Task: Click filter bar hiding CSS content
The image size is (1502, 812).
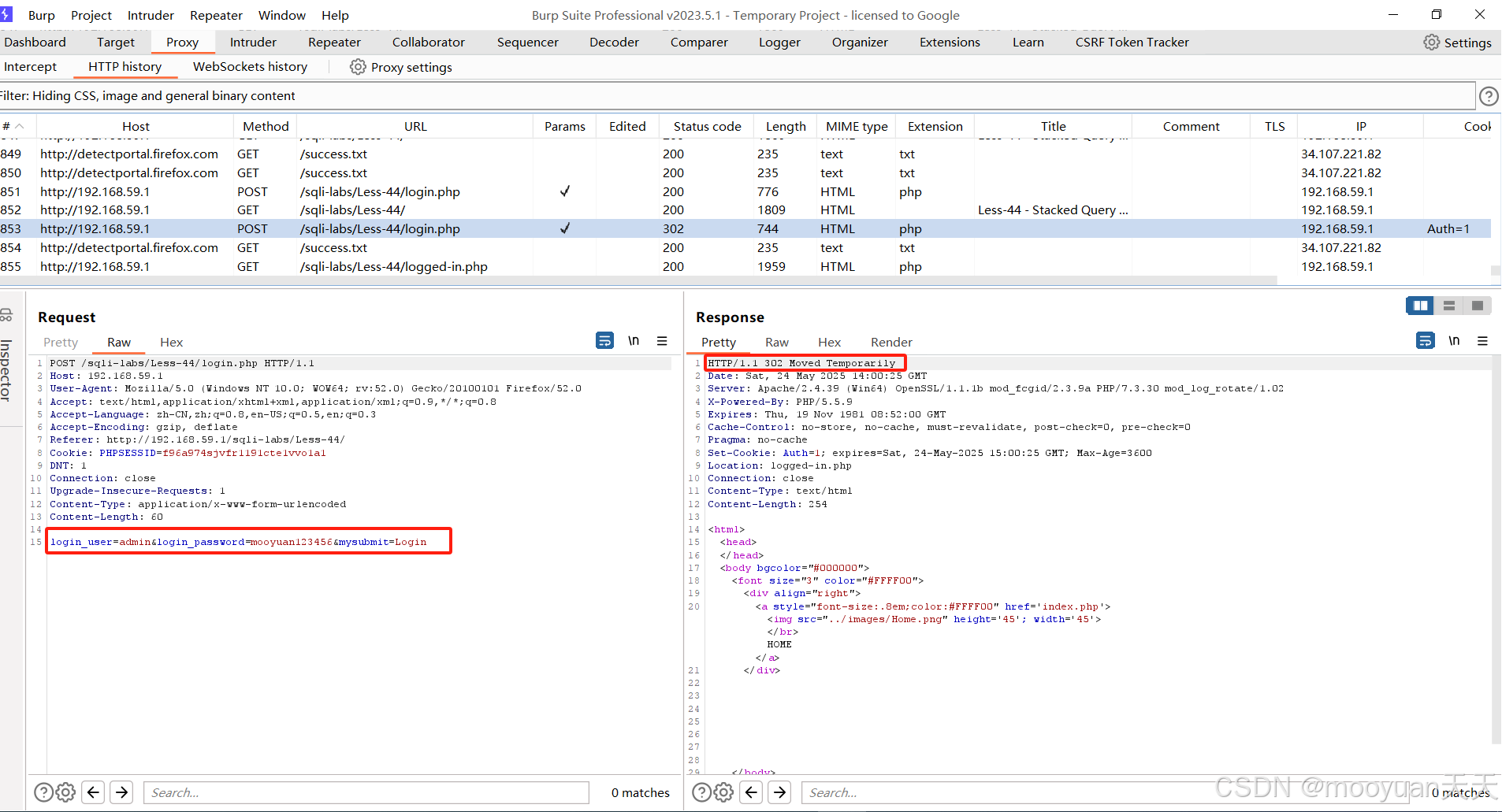Action: pos(737,96)
